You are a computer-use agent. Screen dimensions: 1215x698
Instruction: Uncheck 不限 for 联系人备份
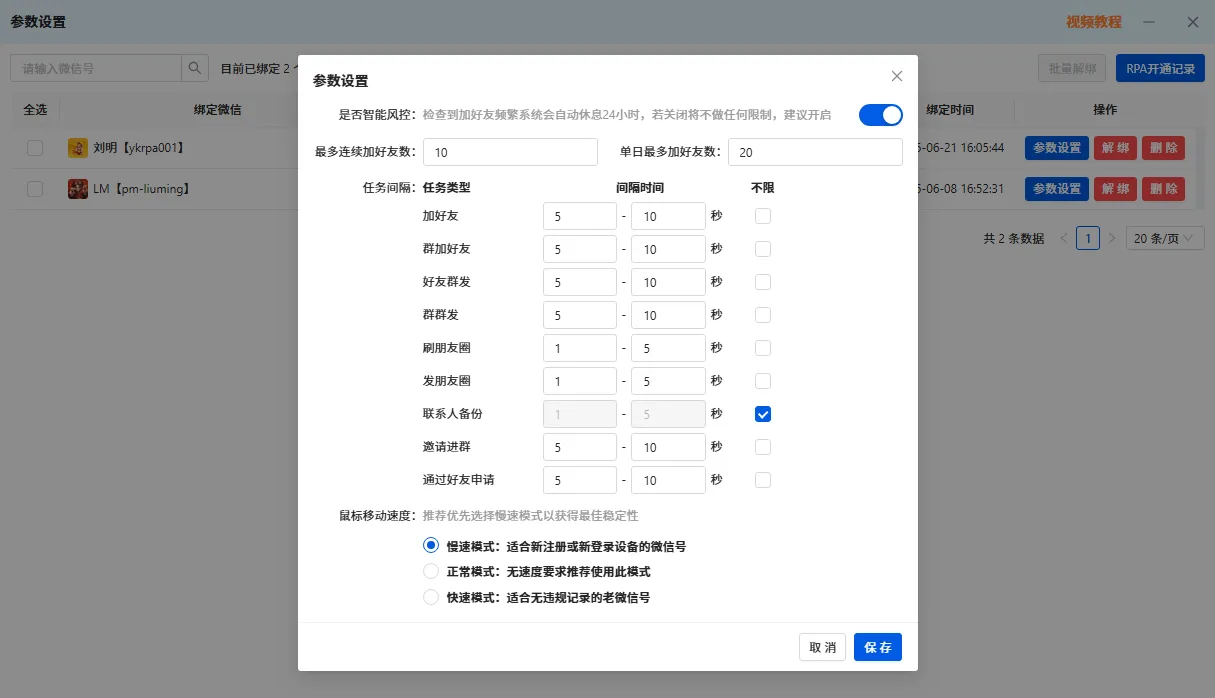[763, 413]
